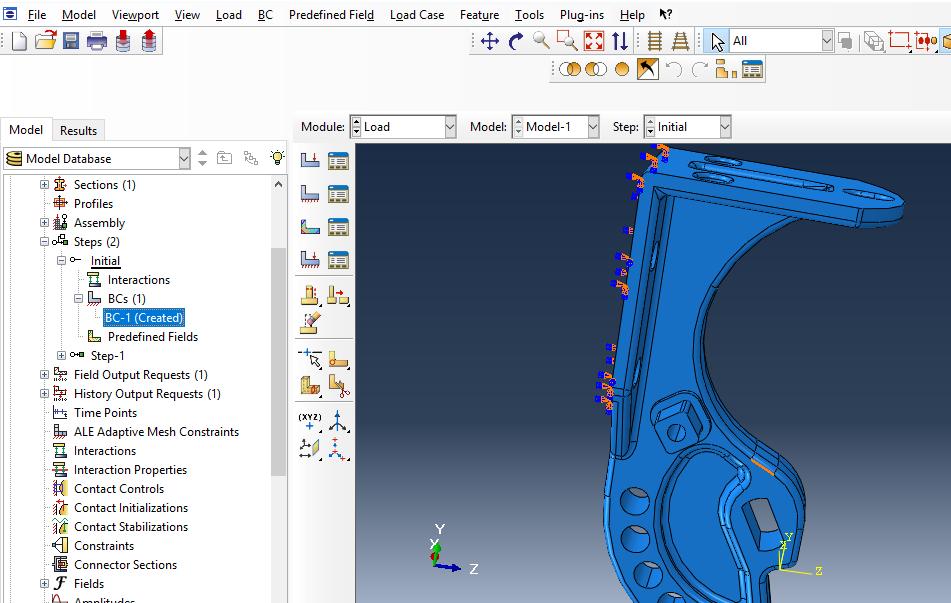Viewport: 951px width, 603px height.
Task: Collapse the BCs (1) tree node
Action: (78, 298)
